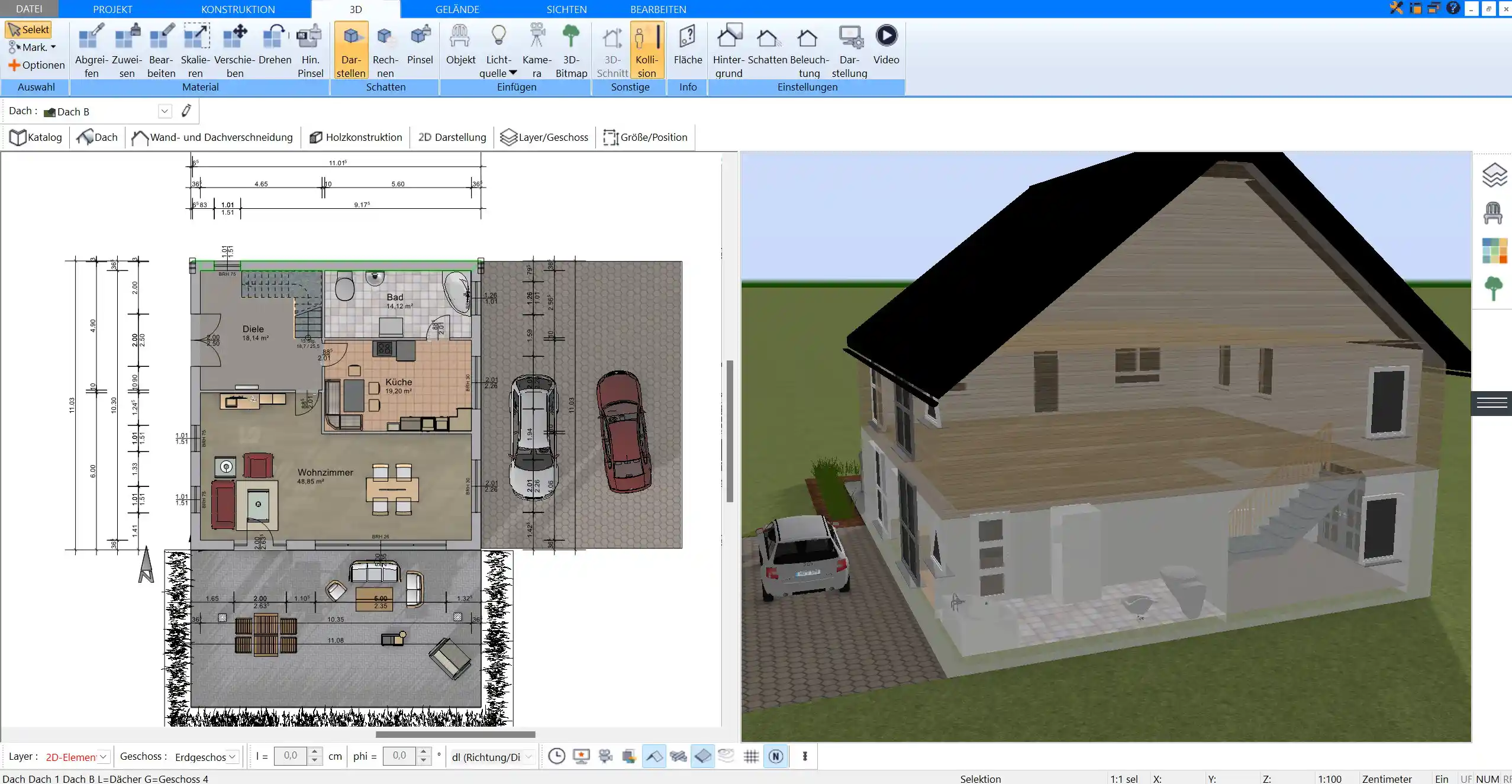1512x784 pixels.
Task: Activate the Hin. Pinsel tool
Action: 310,50
